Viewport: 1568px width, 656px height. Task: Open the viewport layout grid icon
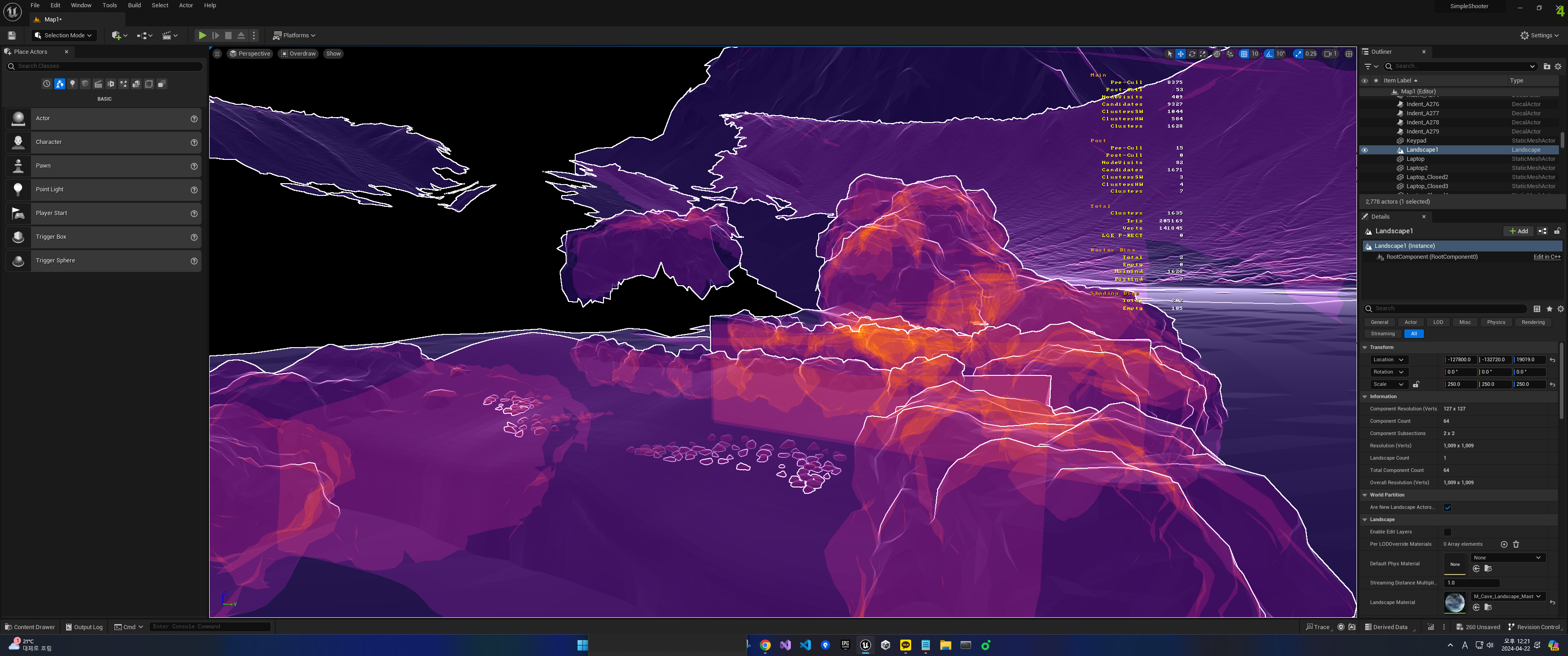tap(1349, 54)
